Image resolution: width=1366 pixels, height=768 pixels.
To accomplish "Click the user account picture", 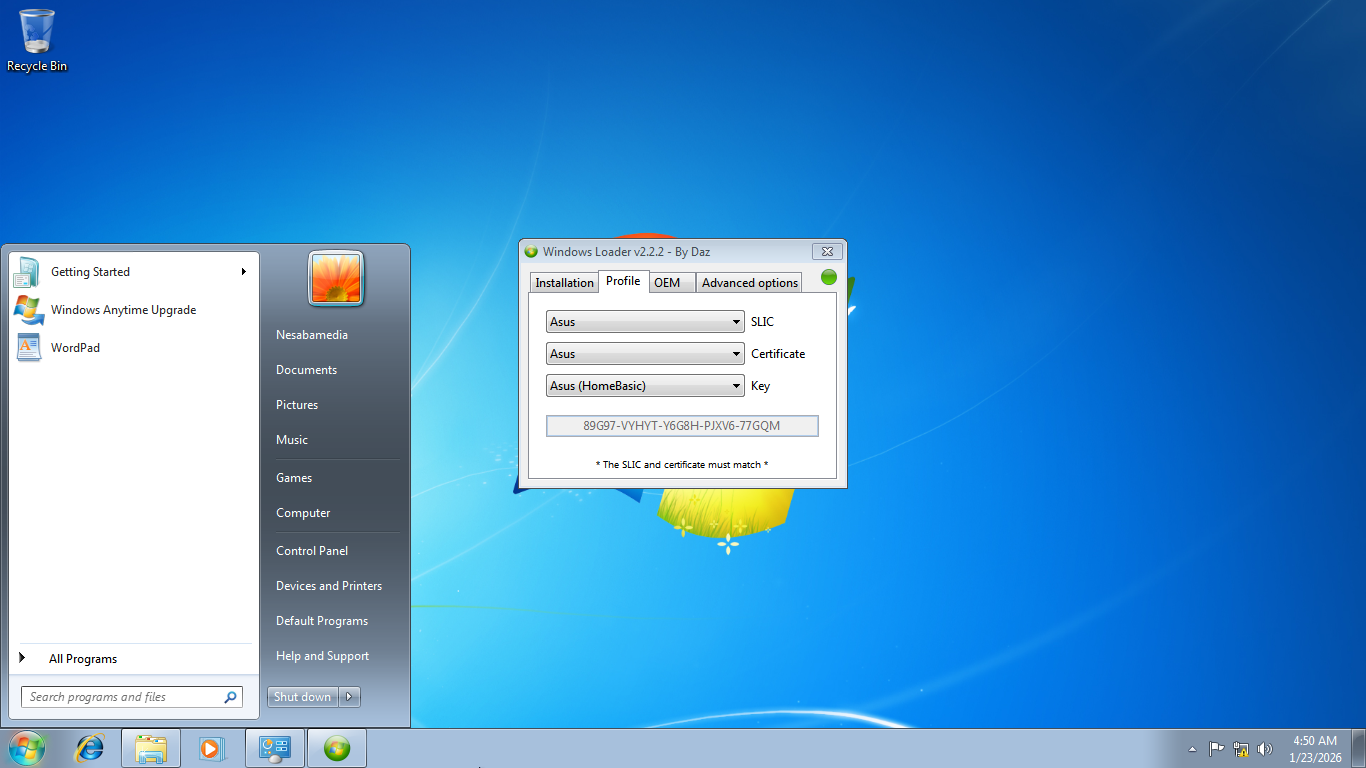I will tap(336, 278).
